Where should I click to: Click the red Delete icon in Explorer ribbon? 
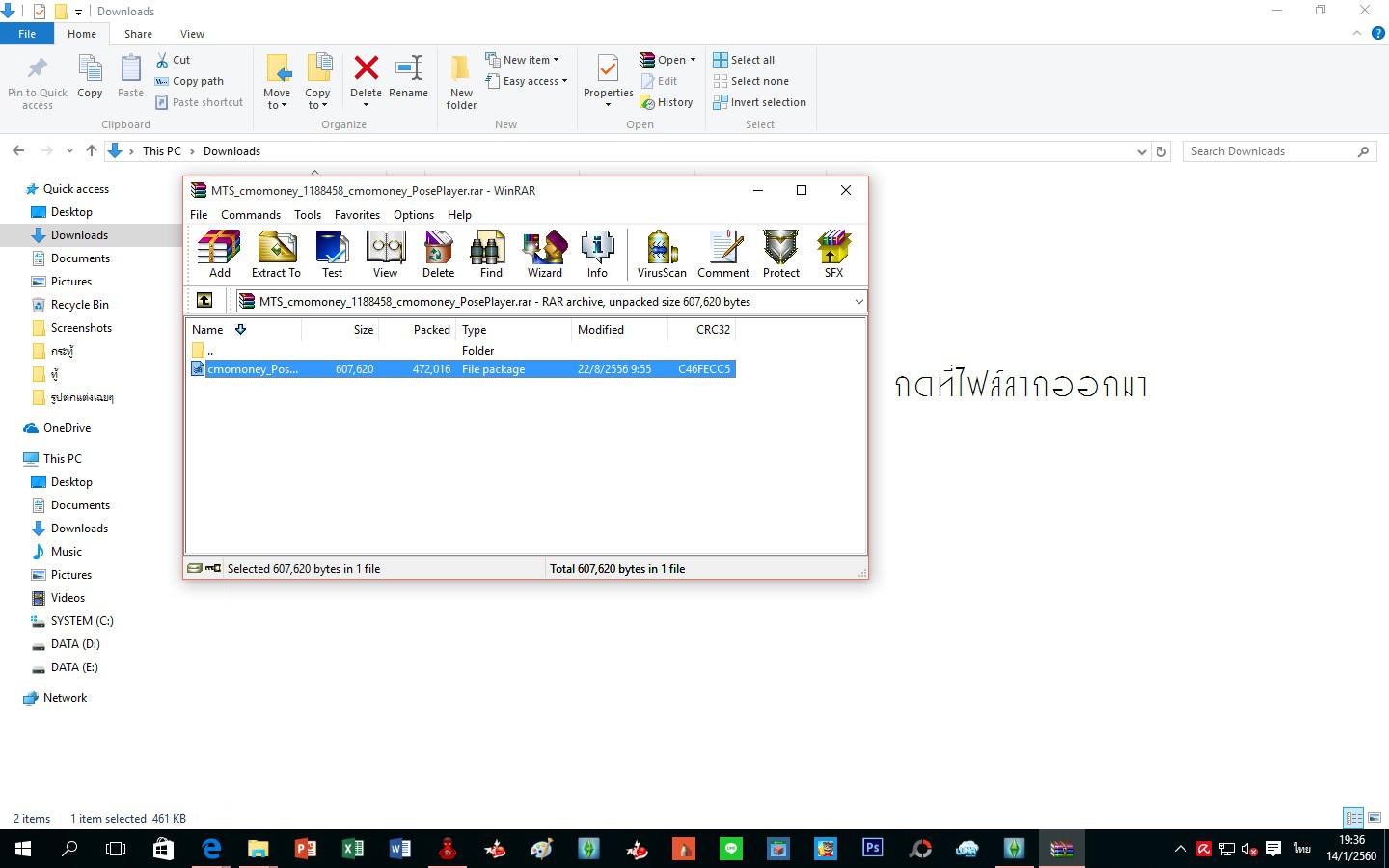click(x=366, y=68)
